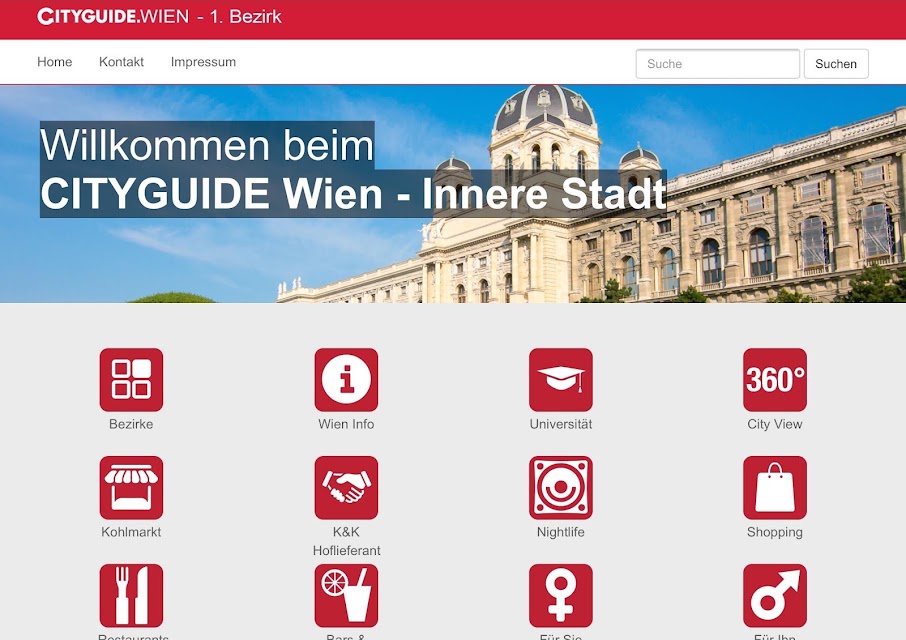
Task: Select the Für Sie female symbol icon
Action: [560, 596]
